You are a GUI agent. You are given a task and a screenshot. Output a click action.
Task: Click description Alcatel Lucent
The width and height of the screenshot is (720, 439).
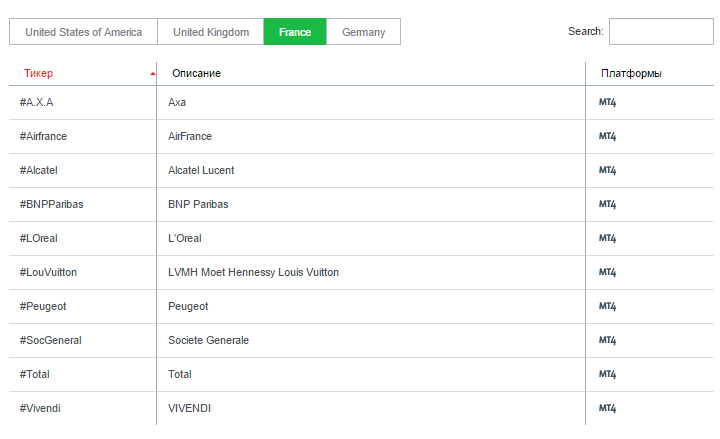[x=201, y=170]
